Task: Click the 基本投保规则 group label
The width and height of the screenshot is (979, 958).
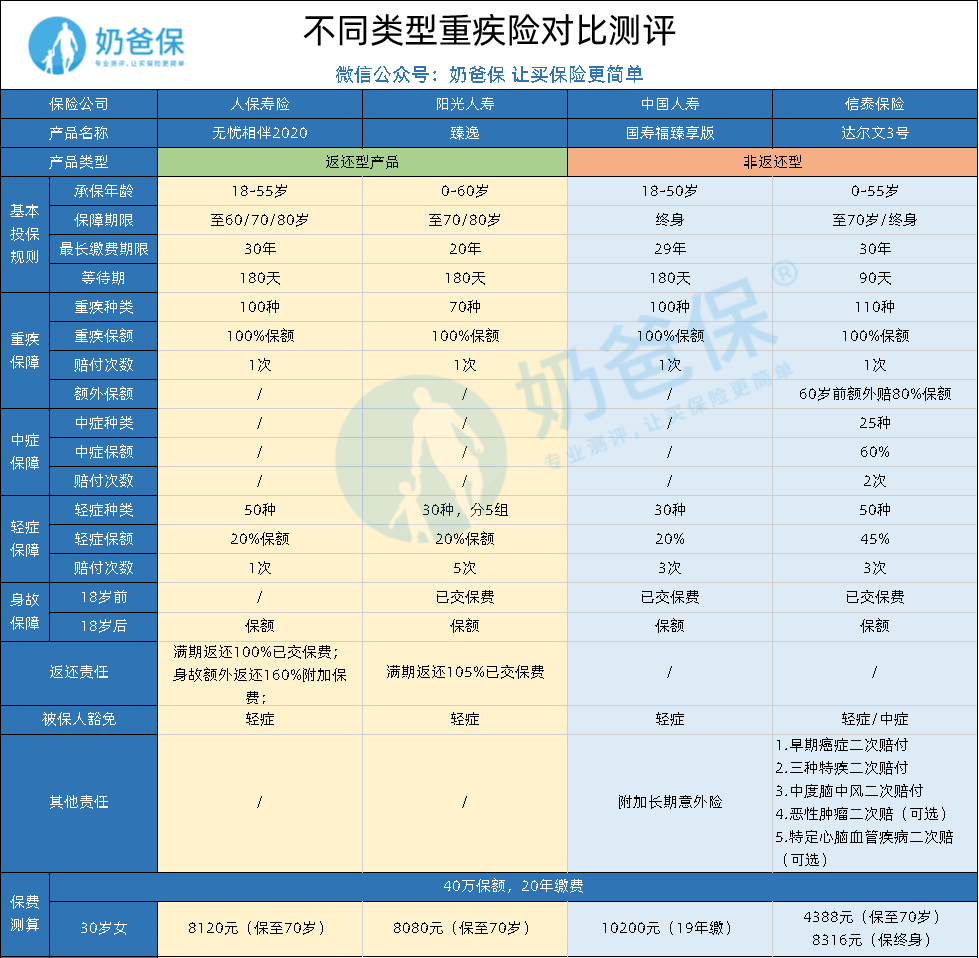Action: pos(25,234)
